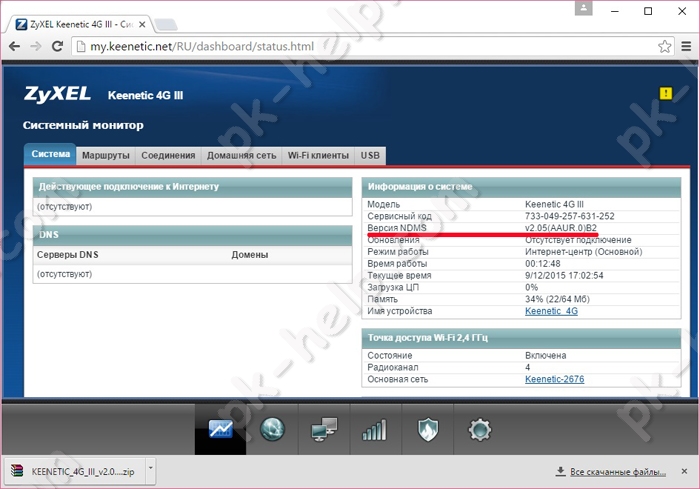
Task: Select the ZyXEL Keenetic 4G III browser tab
Action: coord(79,25)
